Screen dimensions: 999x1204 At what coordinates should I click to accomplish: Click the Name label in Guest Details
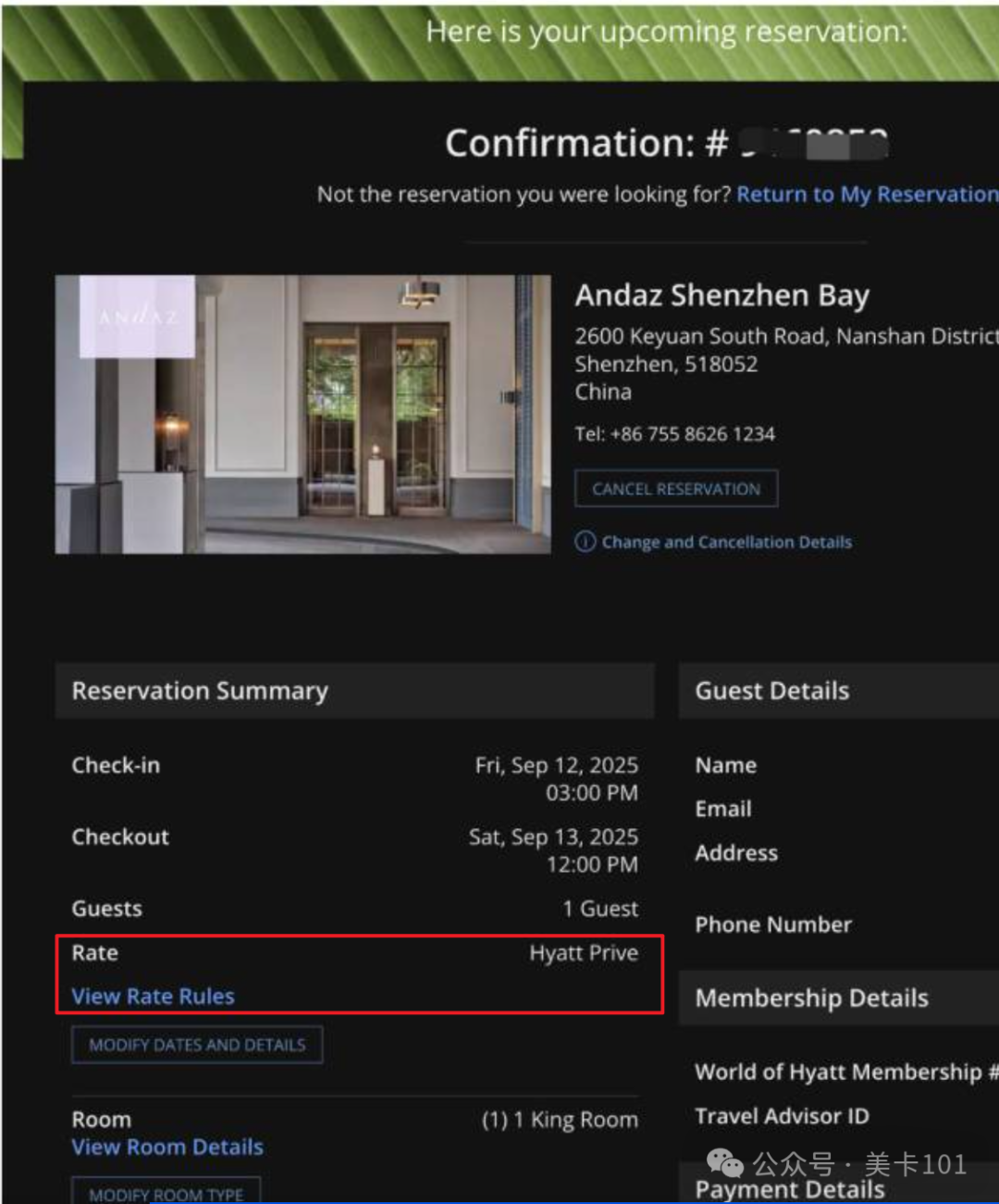pos(726,765)
